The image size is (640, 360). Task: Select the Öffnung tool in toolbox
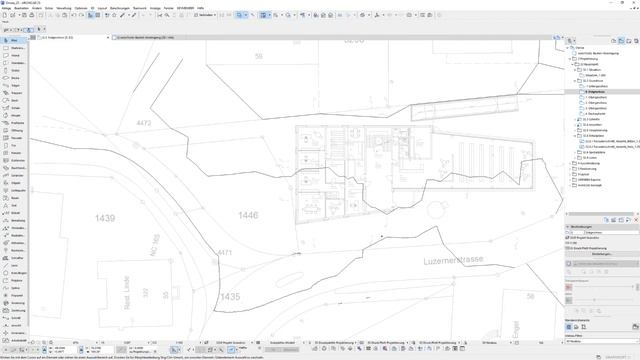(13, 131)
